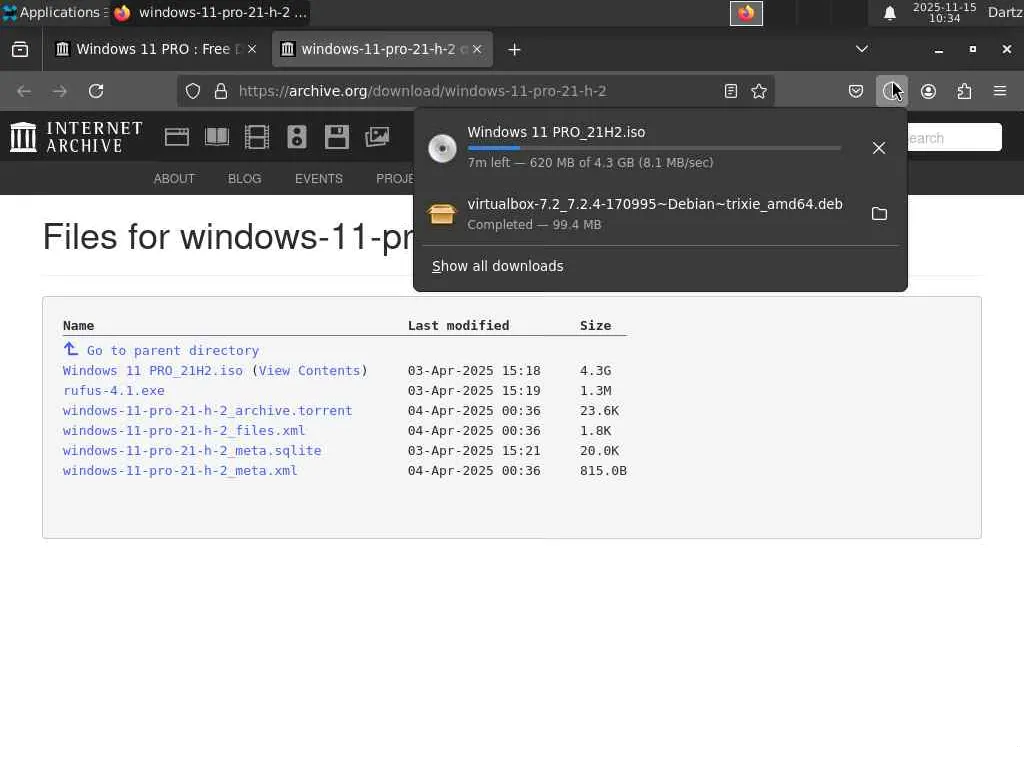
Task: Open the Applications menu in top panel
Action: click(x=54, y=12)
